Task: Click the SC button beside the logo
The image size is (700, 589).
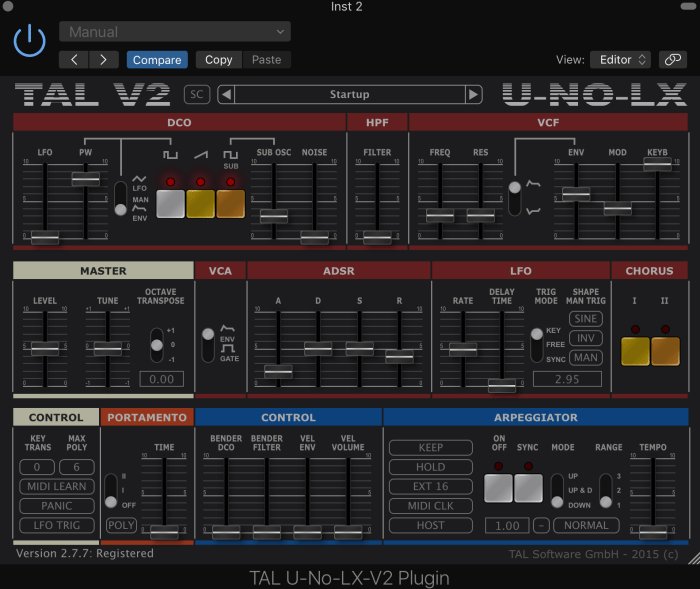Action: [197, 95]
